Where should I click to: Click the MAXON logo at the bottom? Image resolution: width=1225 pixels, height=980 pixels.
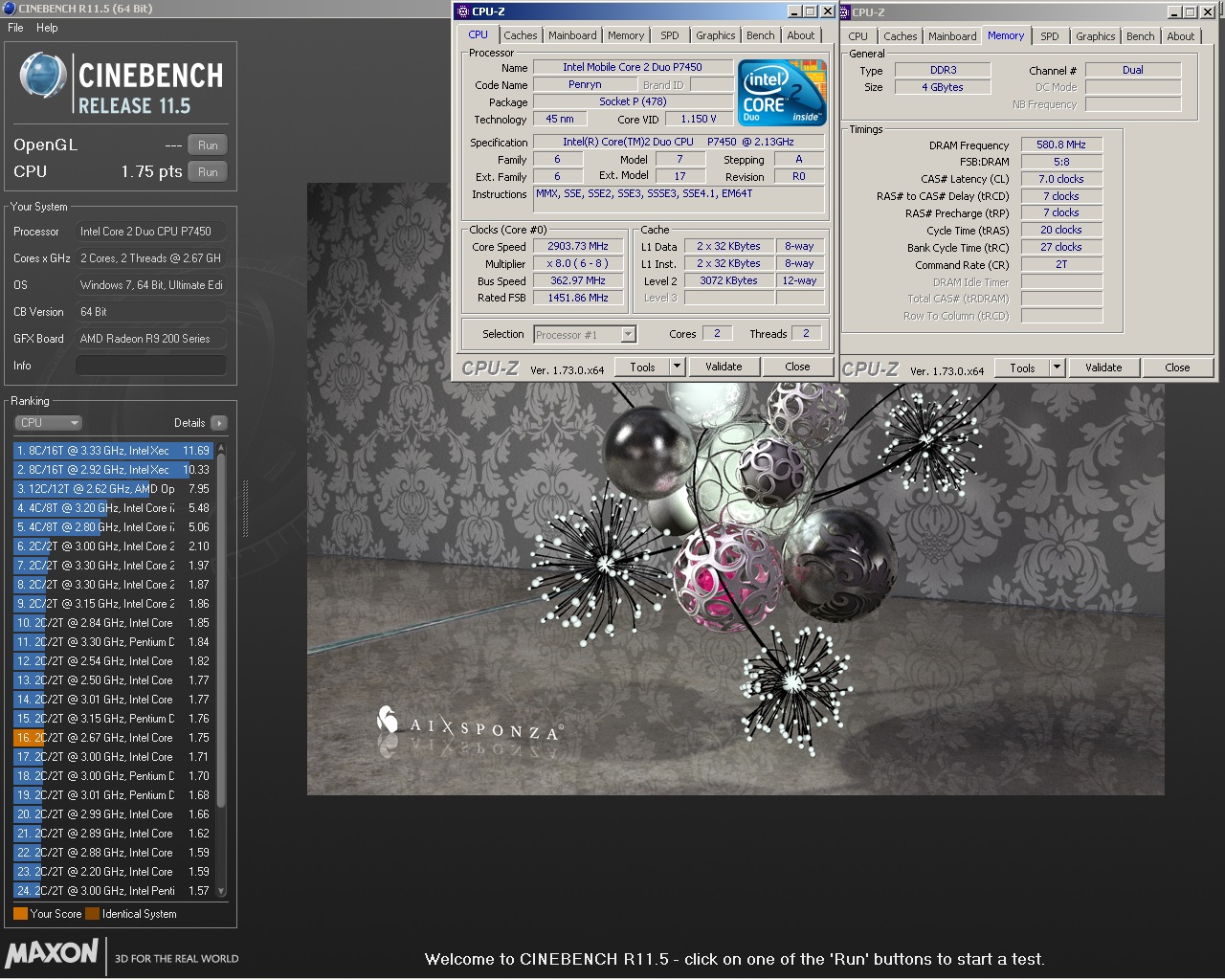click(52, 952)
